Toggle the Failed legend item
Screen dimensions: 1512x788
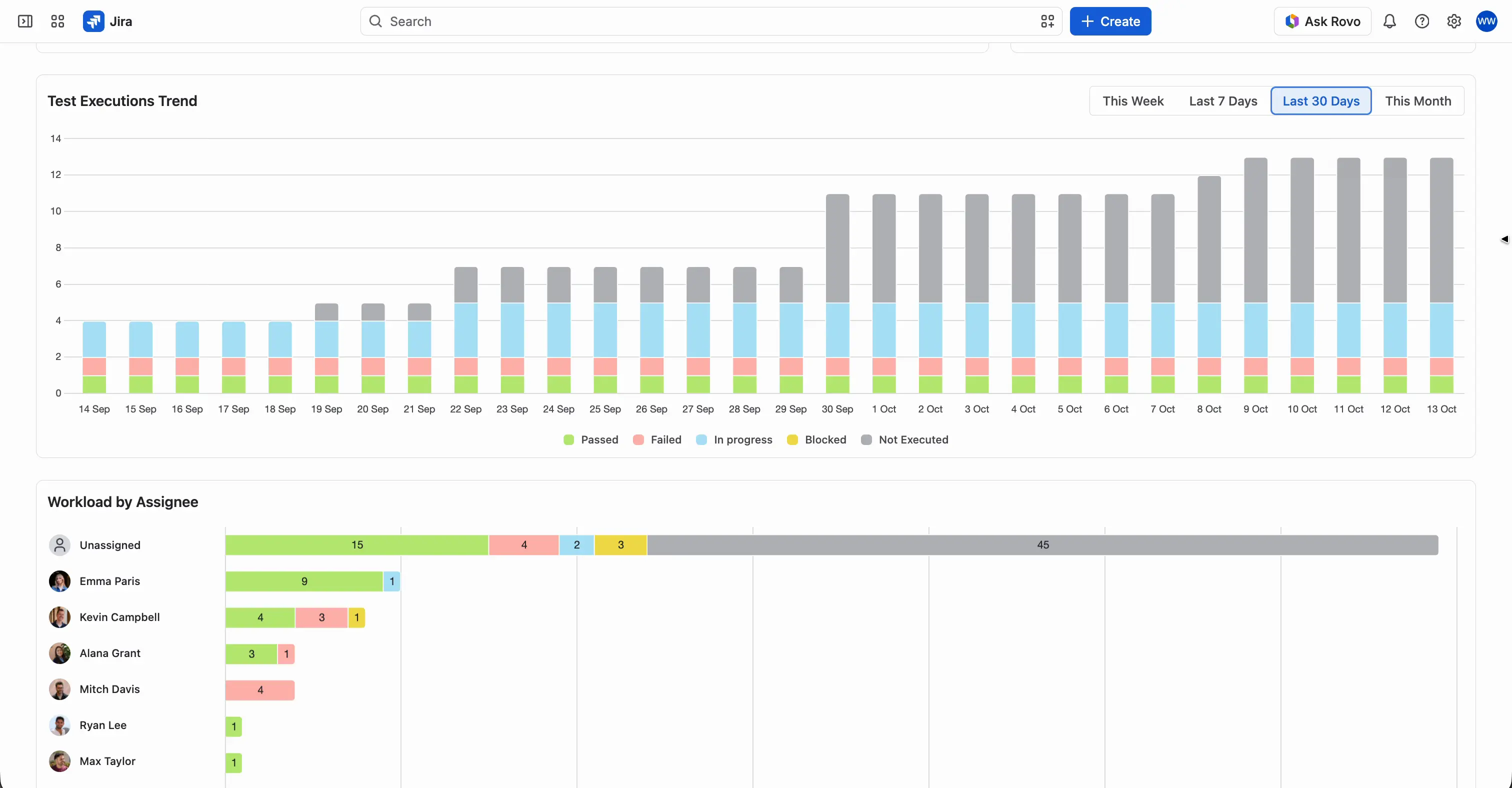point(657,440)
